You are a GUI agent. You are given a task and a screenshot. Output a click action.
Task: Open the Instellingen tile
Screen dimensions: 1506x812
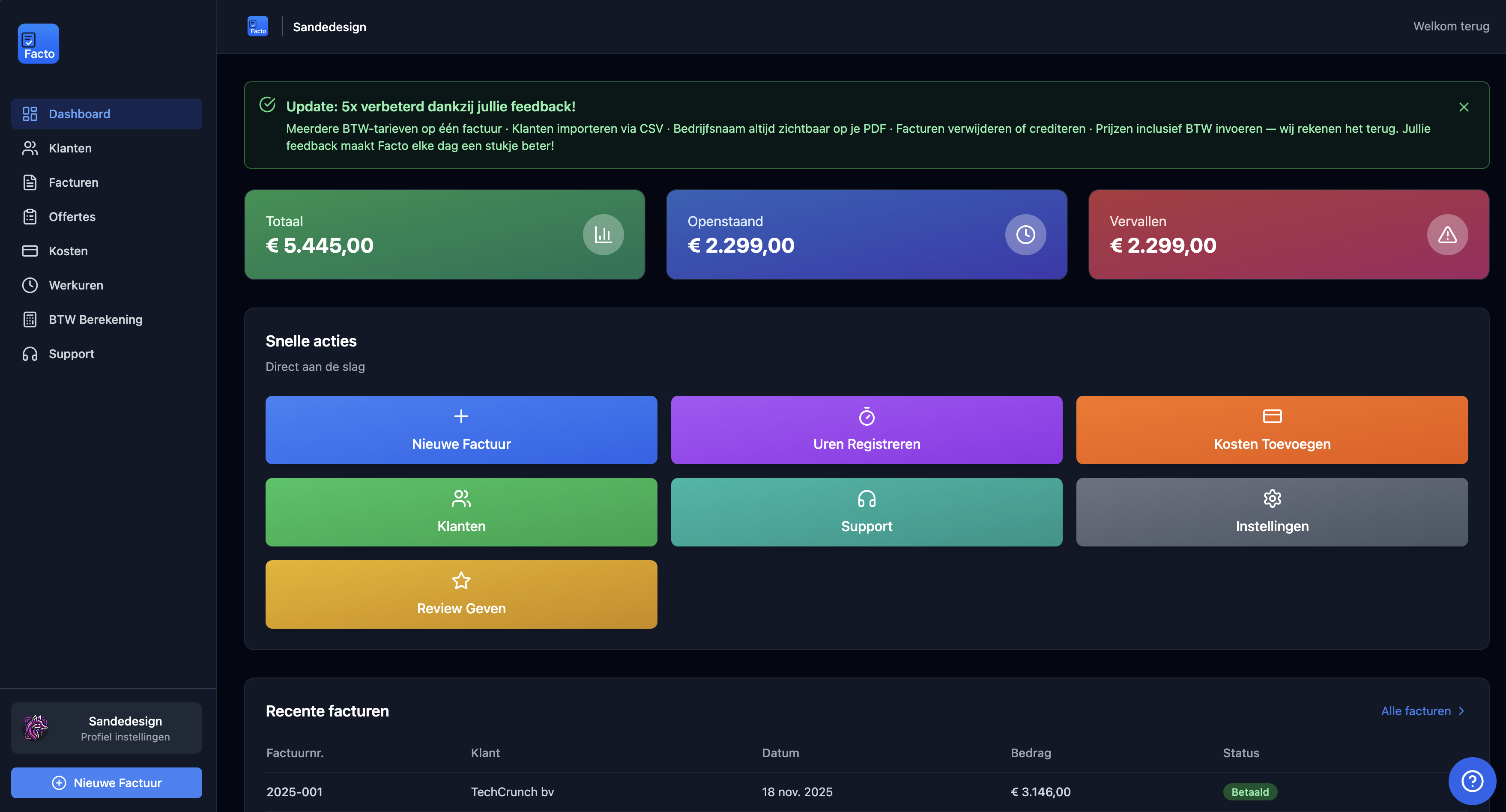(x=1272, y=512)
